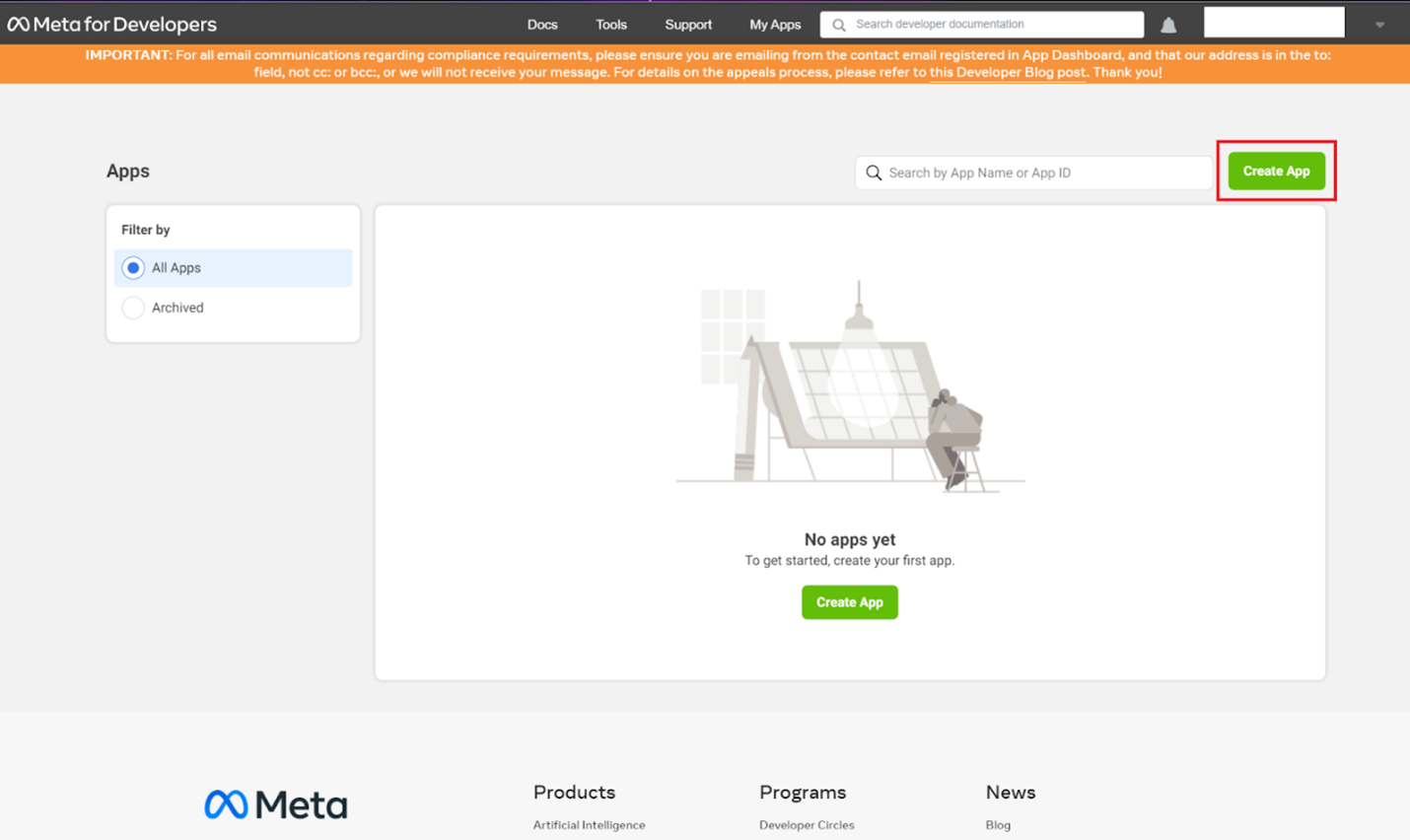This screenshot has width=1410, height=840.
Task: Follow the 'this Developer Blog post' link
Action: point(1007,72)
